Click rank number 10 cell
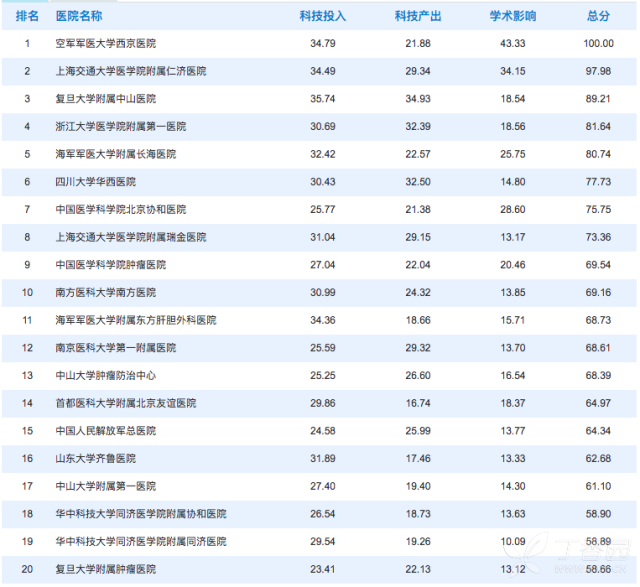Viewport: 640px width, 587px height. [x=27, y=293]
